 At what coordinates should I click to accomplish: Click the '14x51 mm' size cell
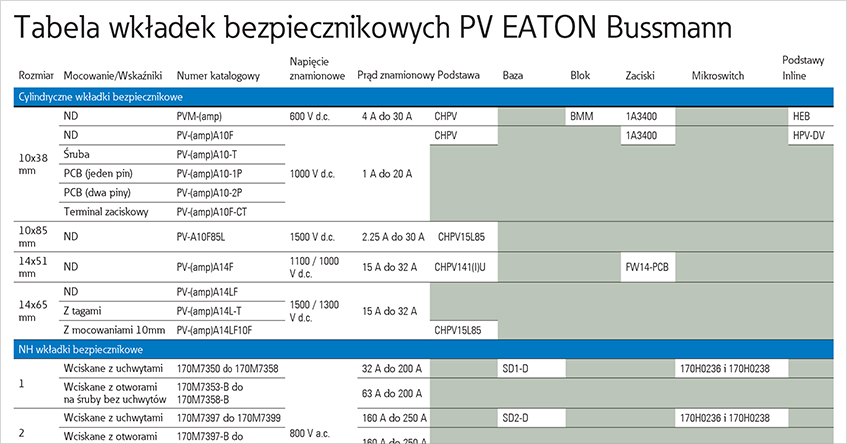(33, 267)
